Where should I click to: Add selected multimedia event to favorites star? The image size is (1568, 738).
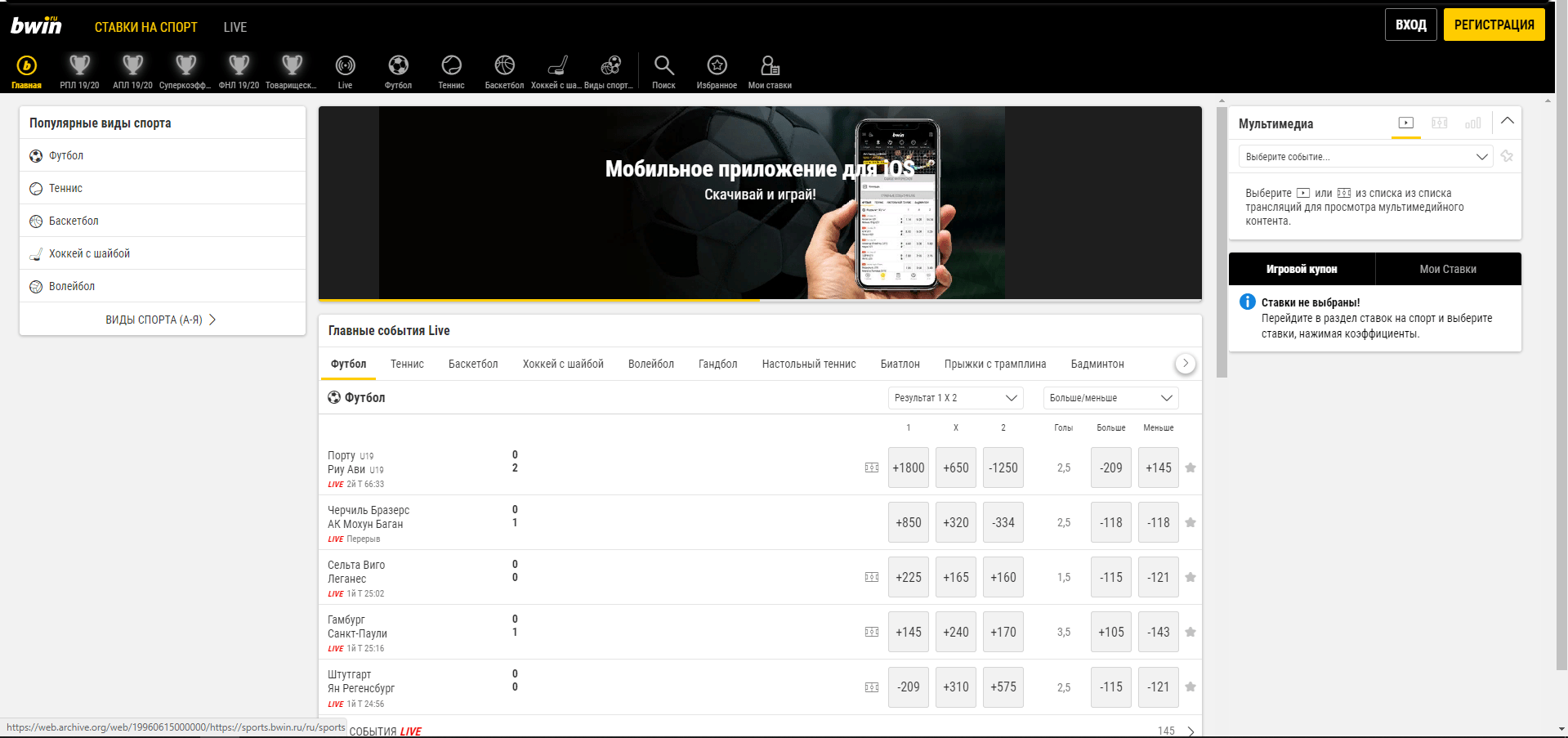point(1507,156)
